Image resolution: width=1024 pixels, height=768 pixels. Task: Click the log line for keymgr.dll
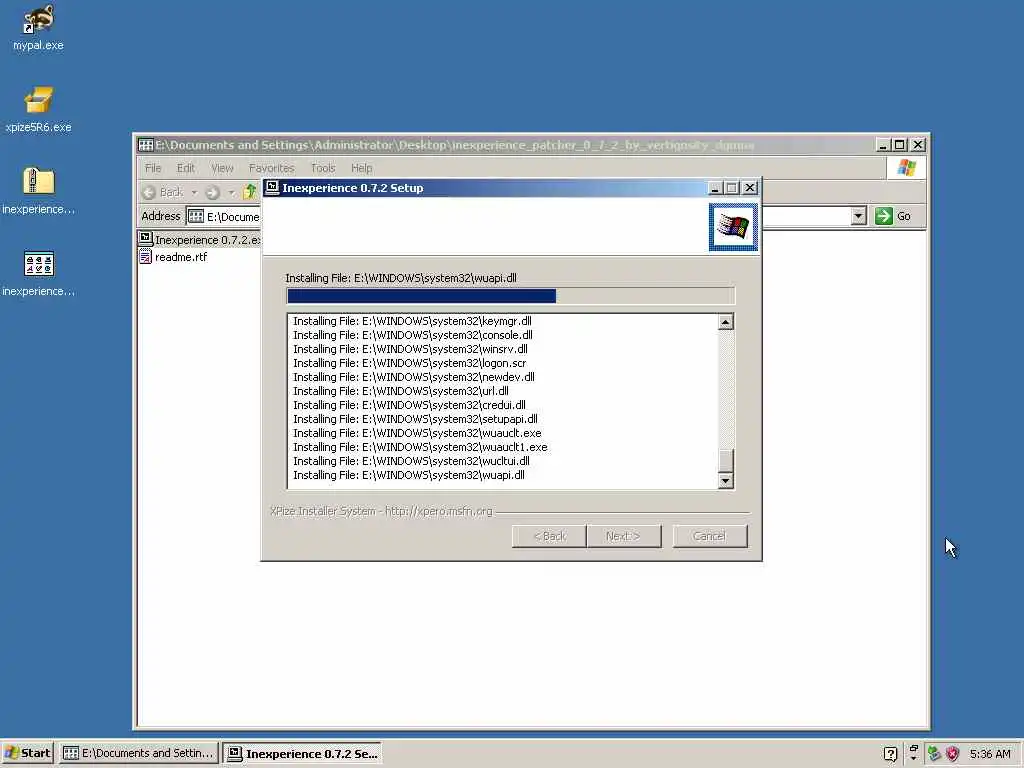tap(412, 321)
